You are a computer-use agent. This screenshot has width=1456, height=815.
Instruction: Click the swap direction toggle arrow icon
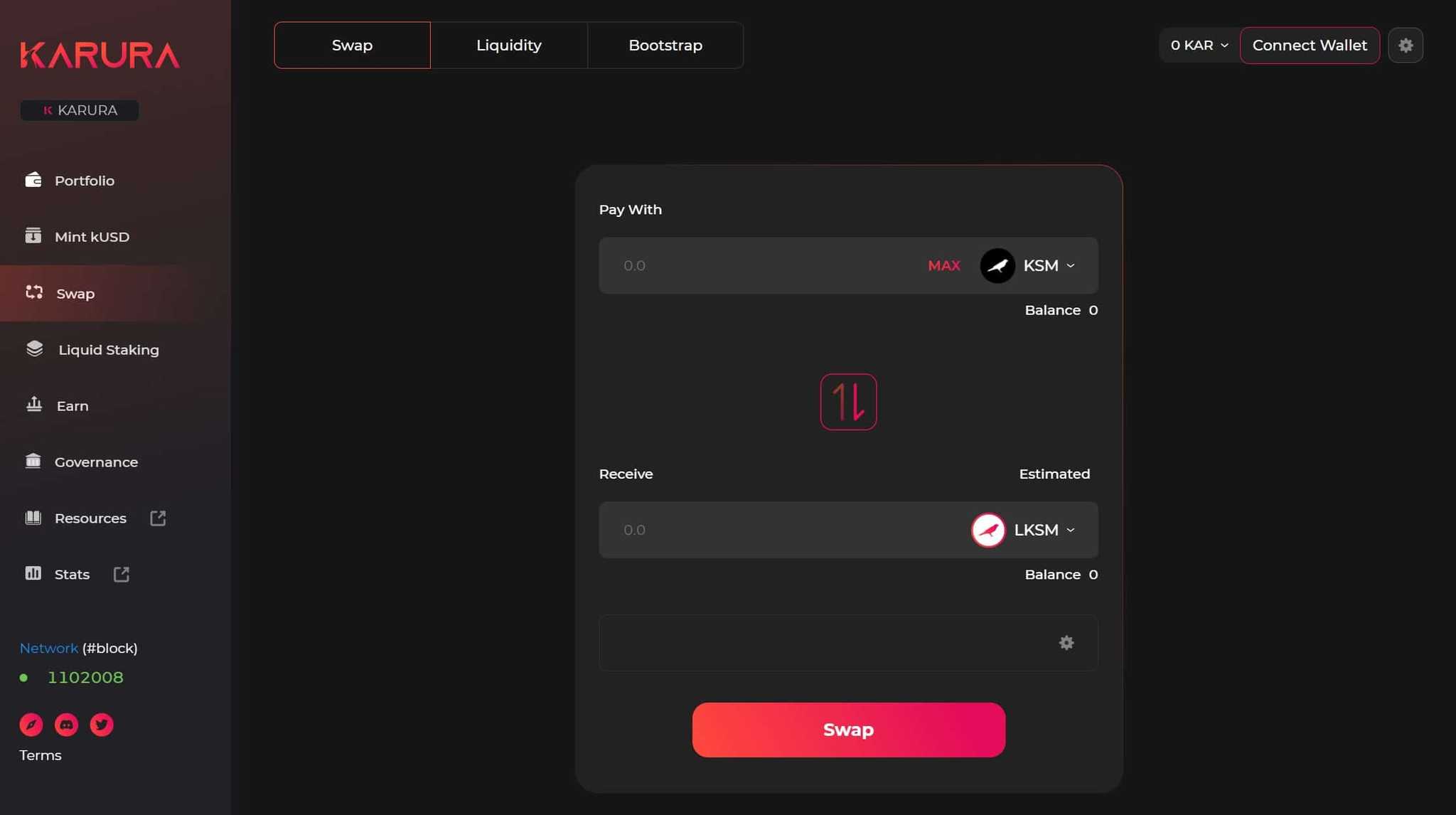click(x=848, y=401)
